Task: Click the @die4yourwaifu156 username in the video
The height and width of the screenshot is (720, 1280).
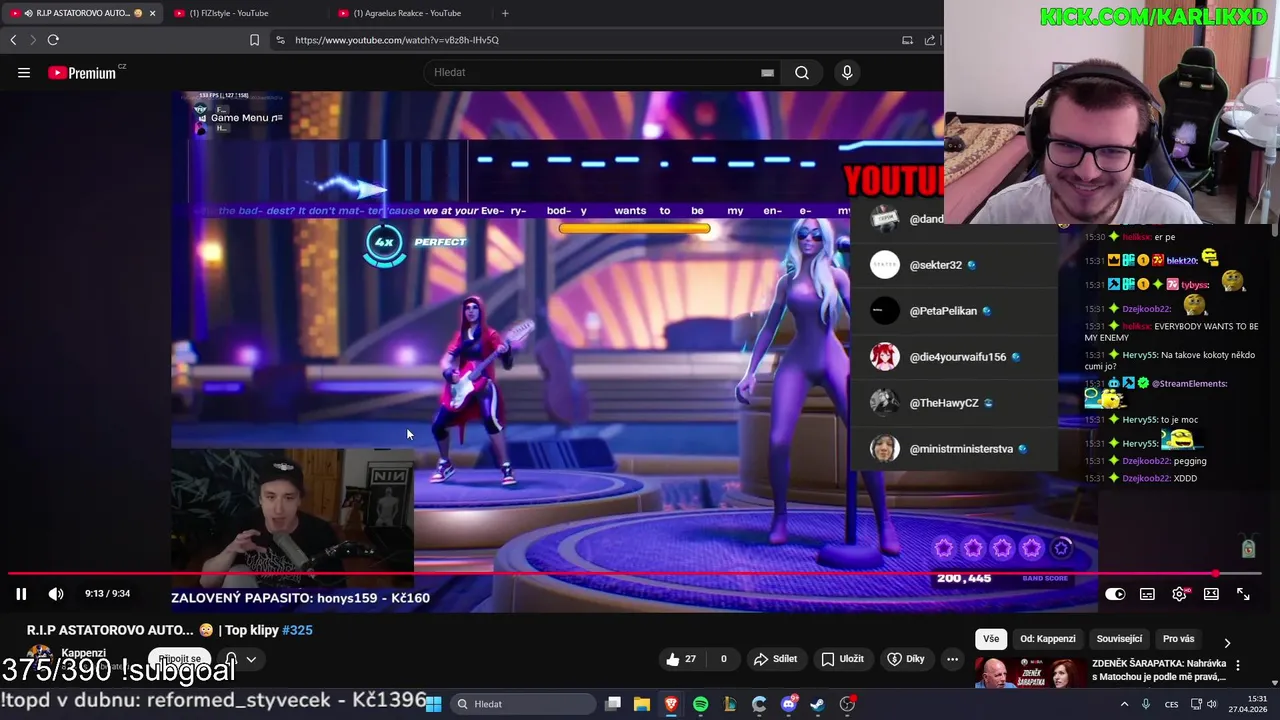Action: (958, 357)
